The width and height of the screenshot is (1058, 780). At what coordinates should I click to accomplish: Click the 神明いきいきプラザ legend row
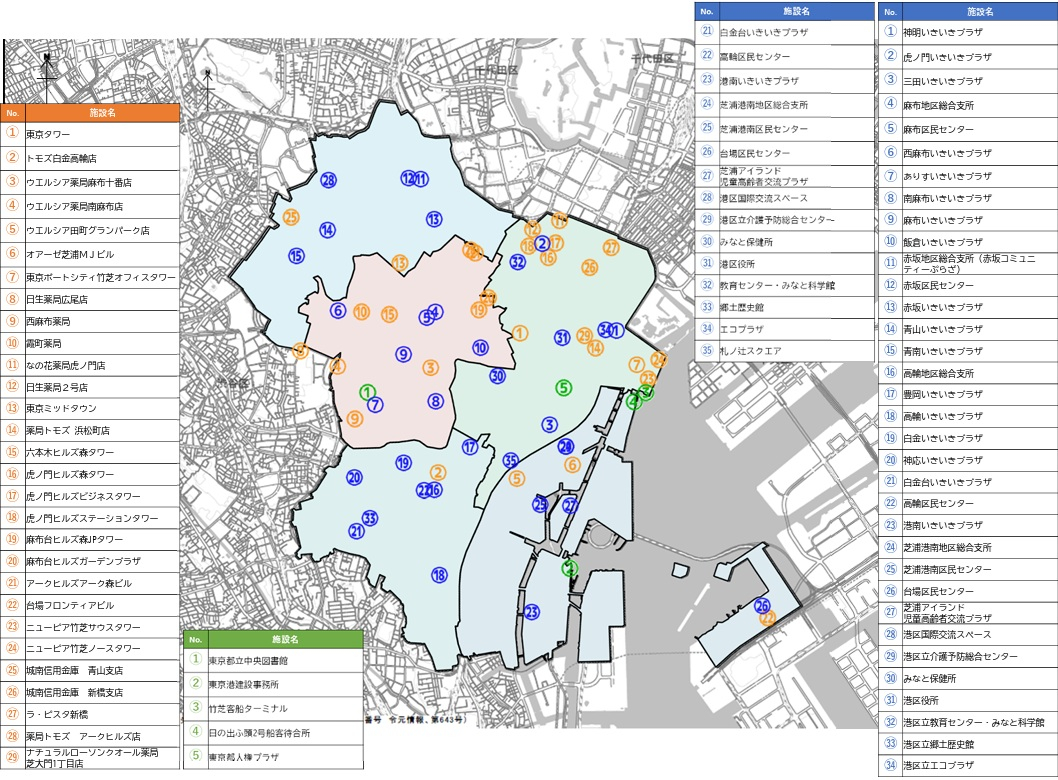pos(966,32)
